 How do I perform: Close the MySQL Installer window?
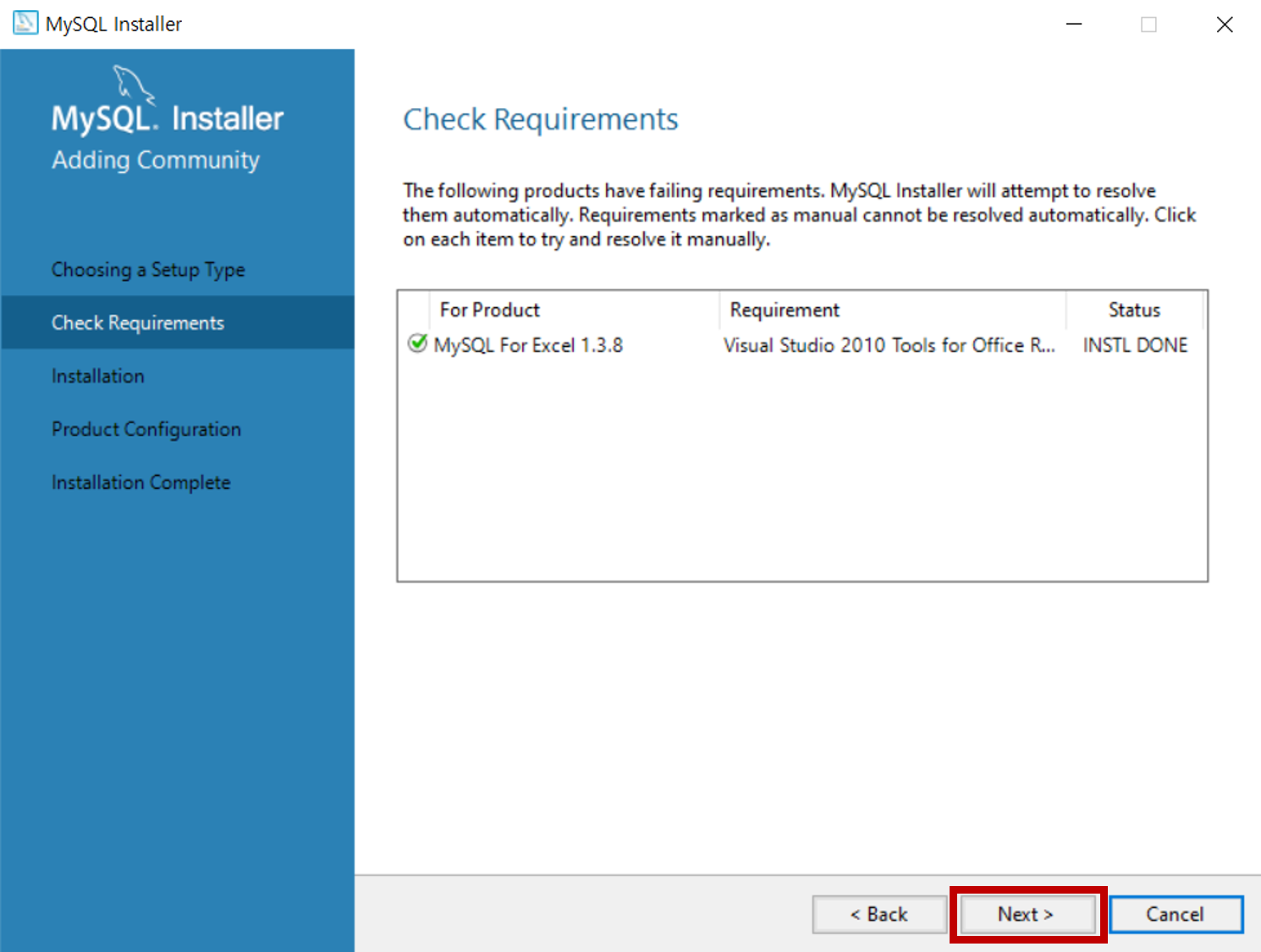(1224, 24)
